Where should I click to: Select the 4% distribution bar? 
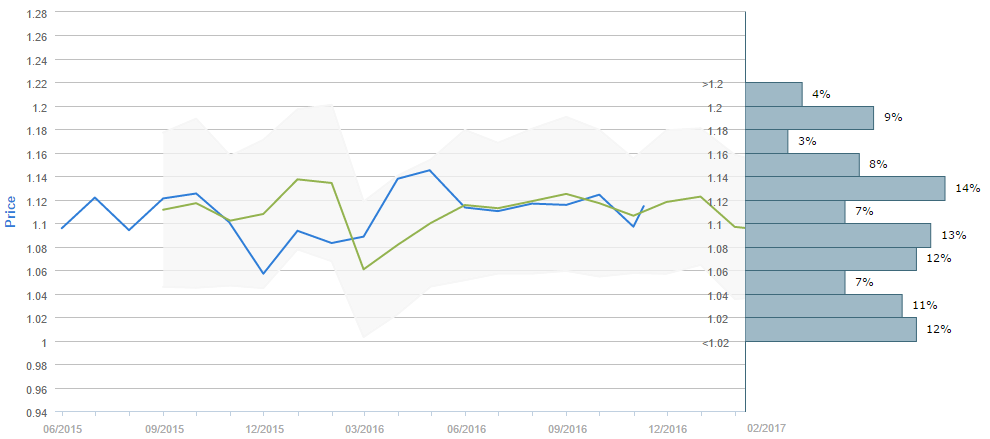[x=774, y=94]
